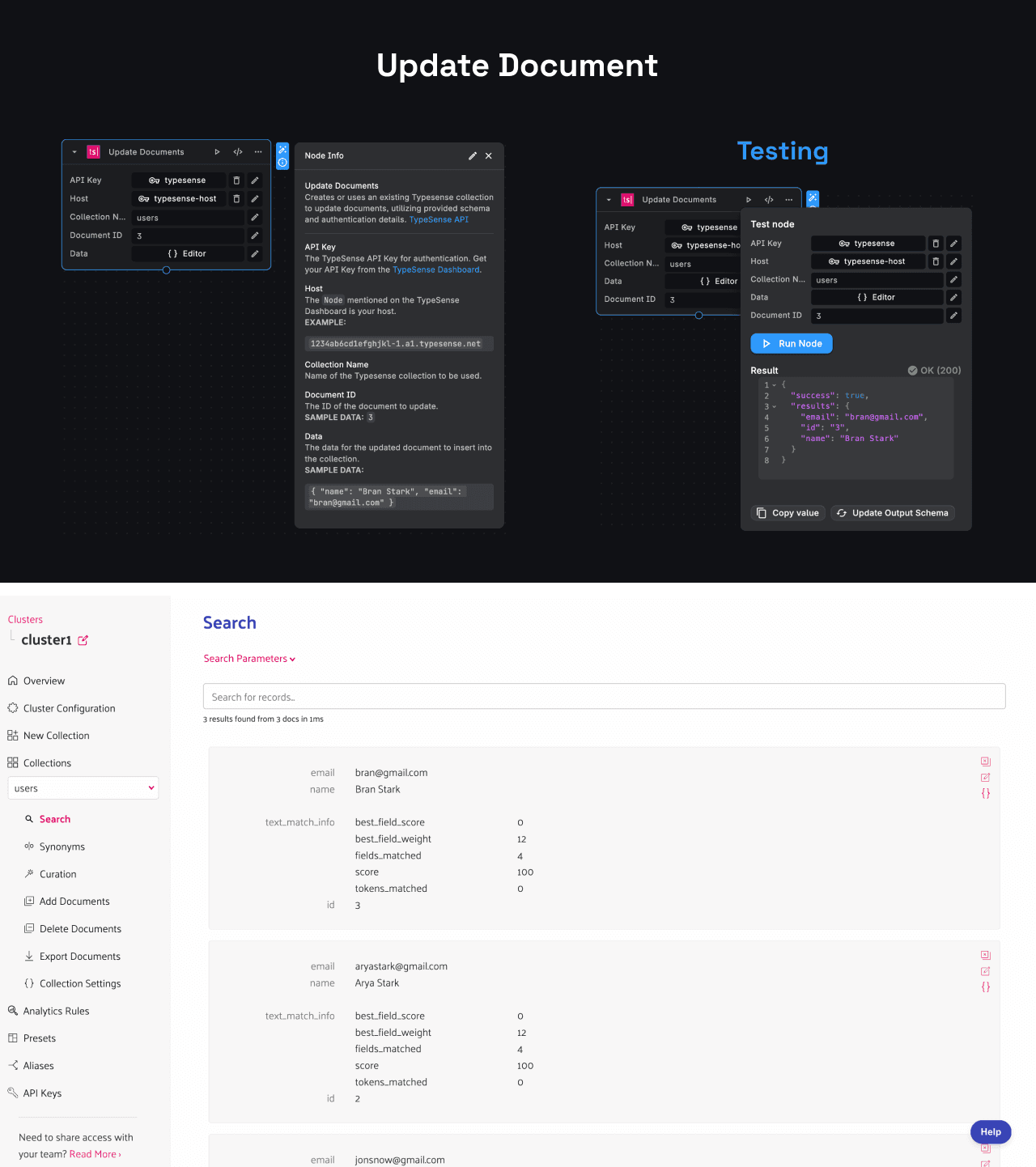The width and height of the screenshot is (1036, 1167).
Task: Edit API Key in Test node panel
Action: coord(954,244)
